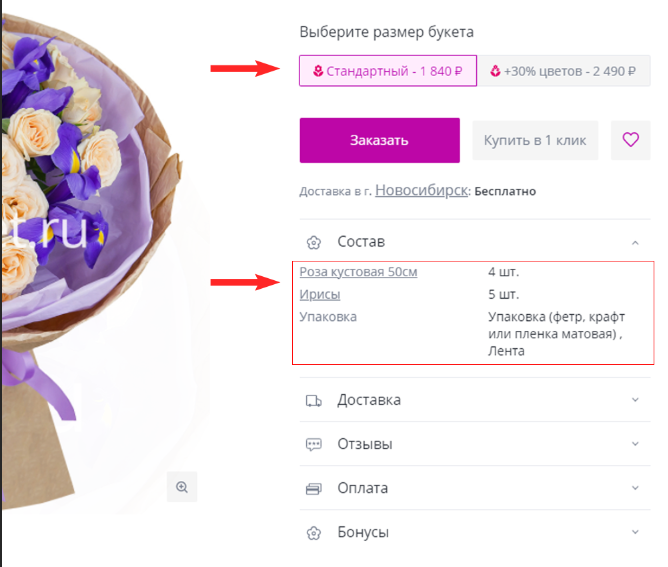The height and width of the screenshot is (567, 668).
Task: Click the speech bubble reviews icon
Action: (313, 445)
